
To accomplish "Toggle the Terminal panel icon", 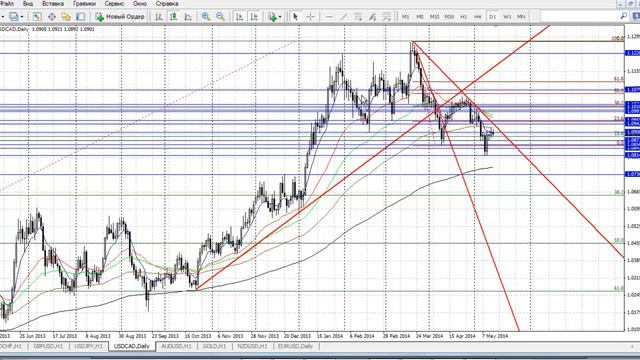I will tap(80, 17).
